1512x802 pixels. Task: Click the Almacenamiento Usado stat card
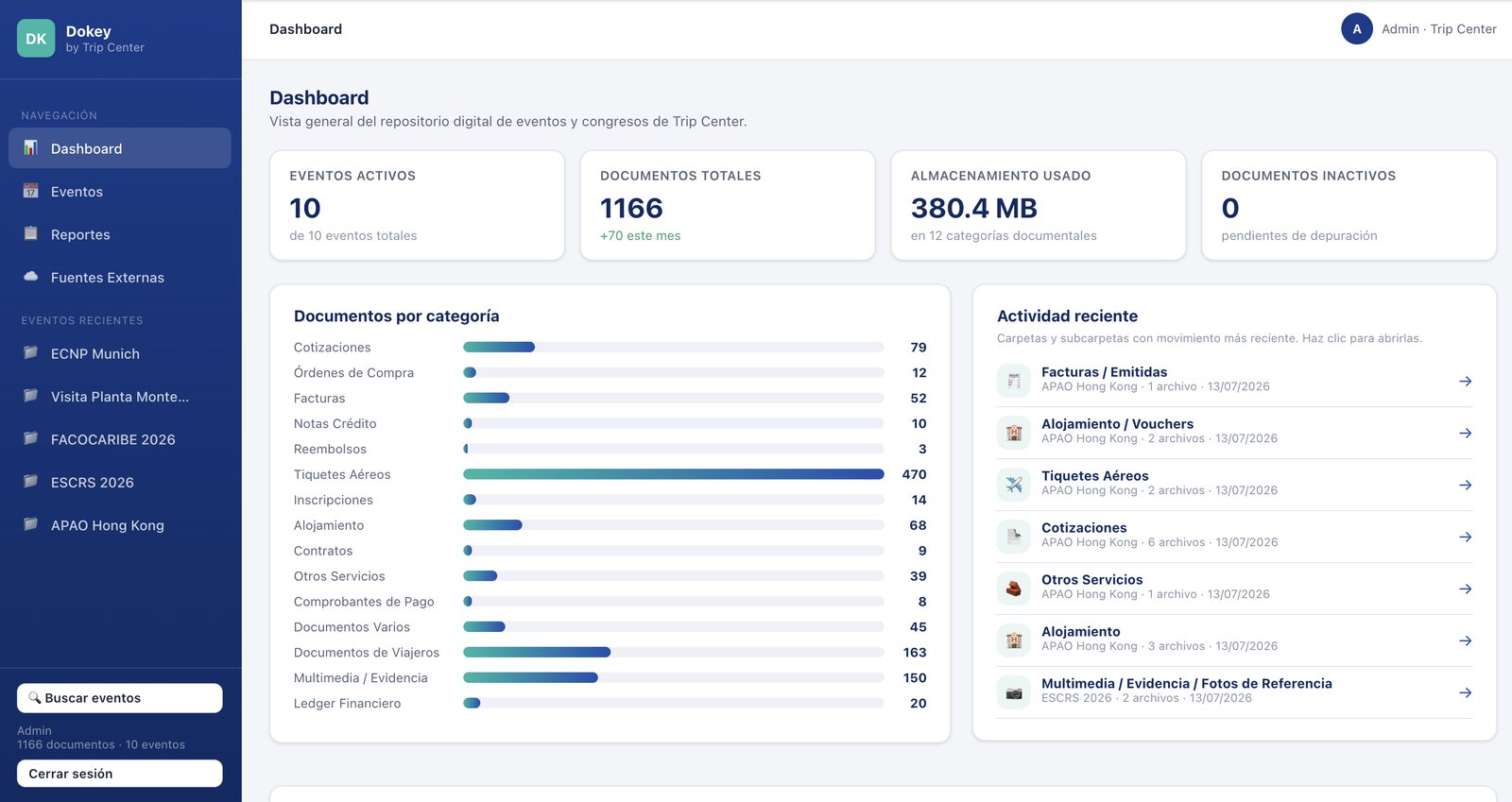(1039, 205)
